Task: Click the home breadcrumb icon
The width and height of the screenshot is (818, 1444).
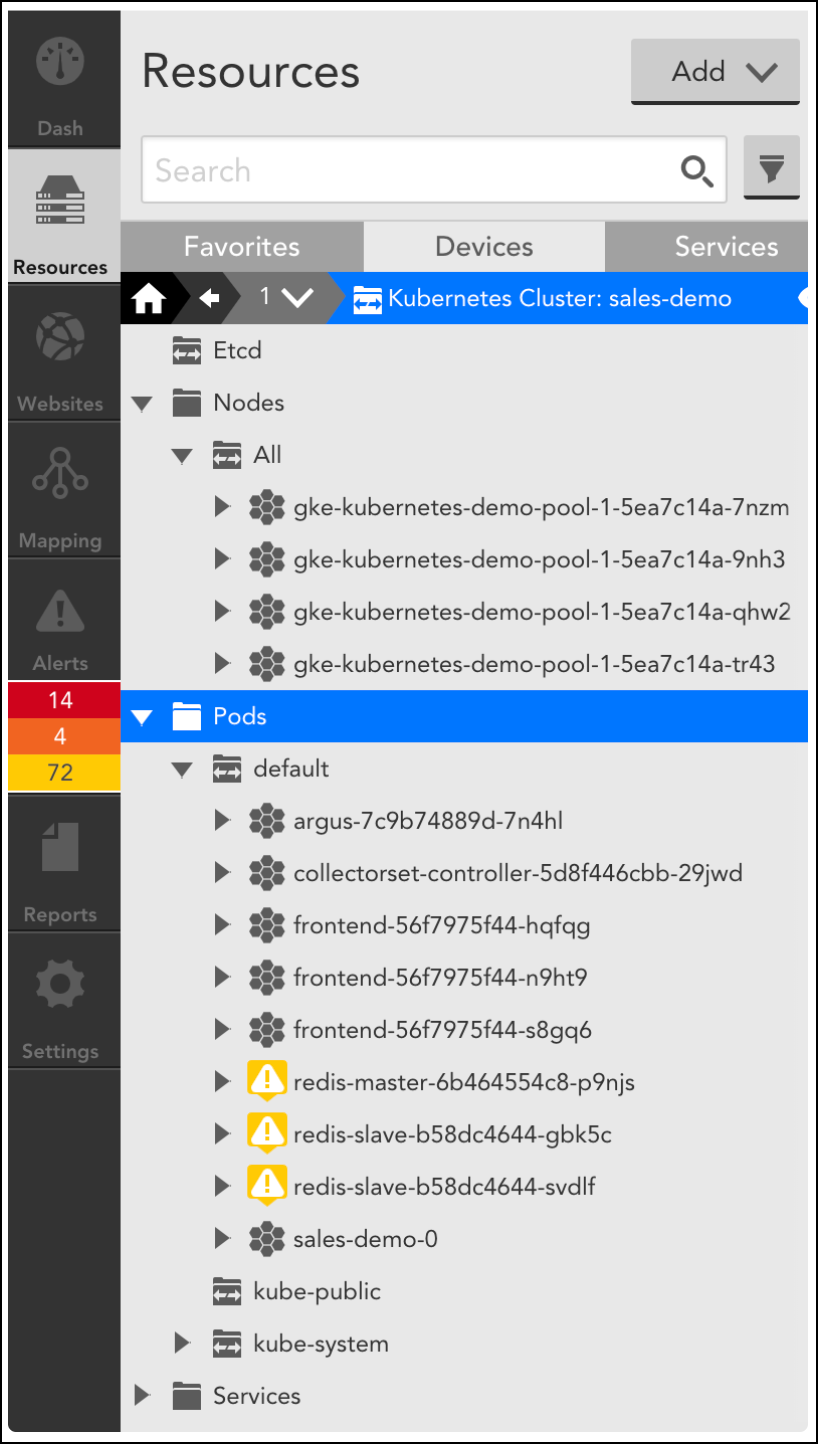Action: 148,298
